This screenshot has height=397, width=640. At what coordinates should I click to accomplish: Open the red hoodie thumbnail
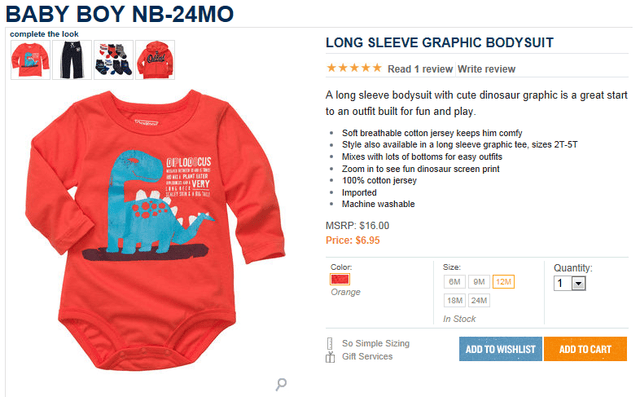(x=155, y=60)
